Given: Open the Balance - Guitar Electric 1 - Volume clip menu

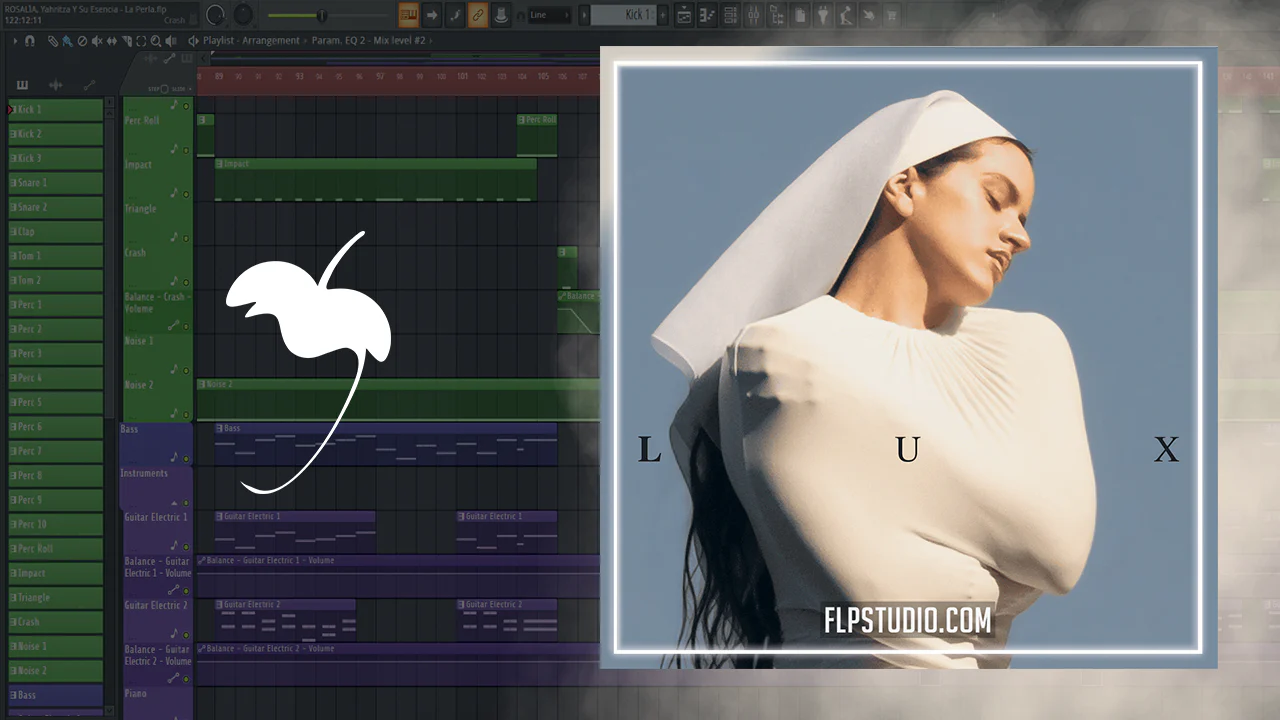Looking at the screenshot, I should point(202,560).
